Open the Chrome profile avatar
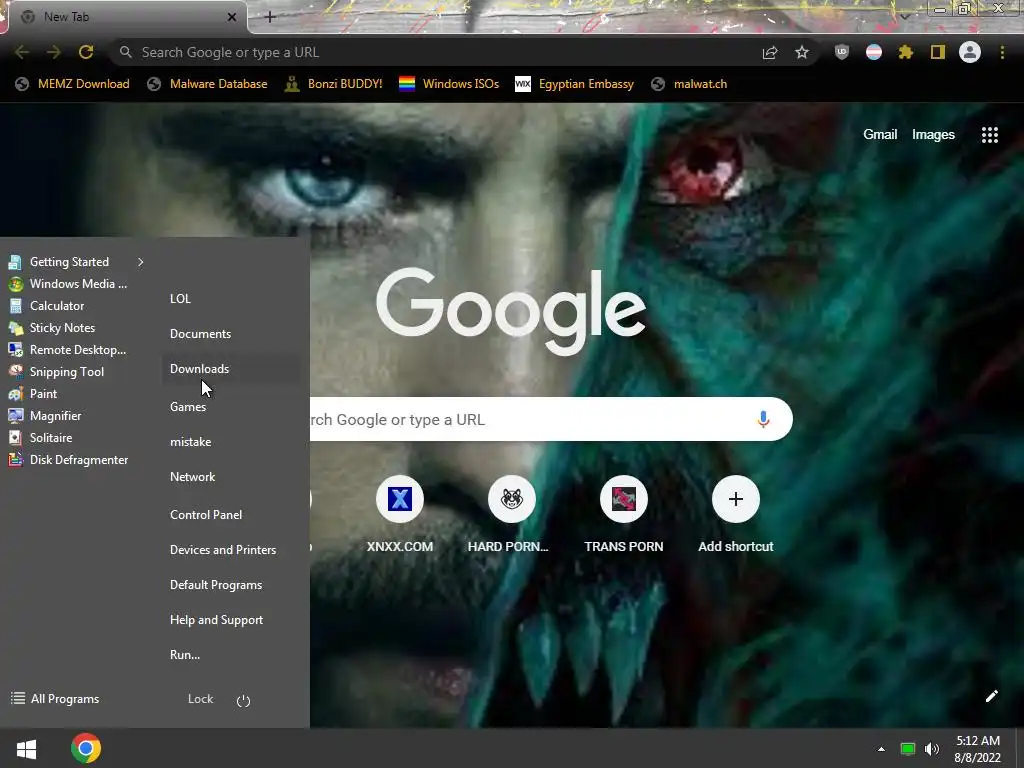Image resolution: width=1024 pixels, height=768 pixels. [970, 52]
